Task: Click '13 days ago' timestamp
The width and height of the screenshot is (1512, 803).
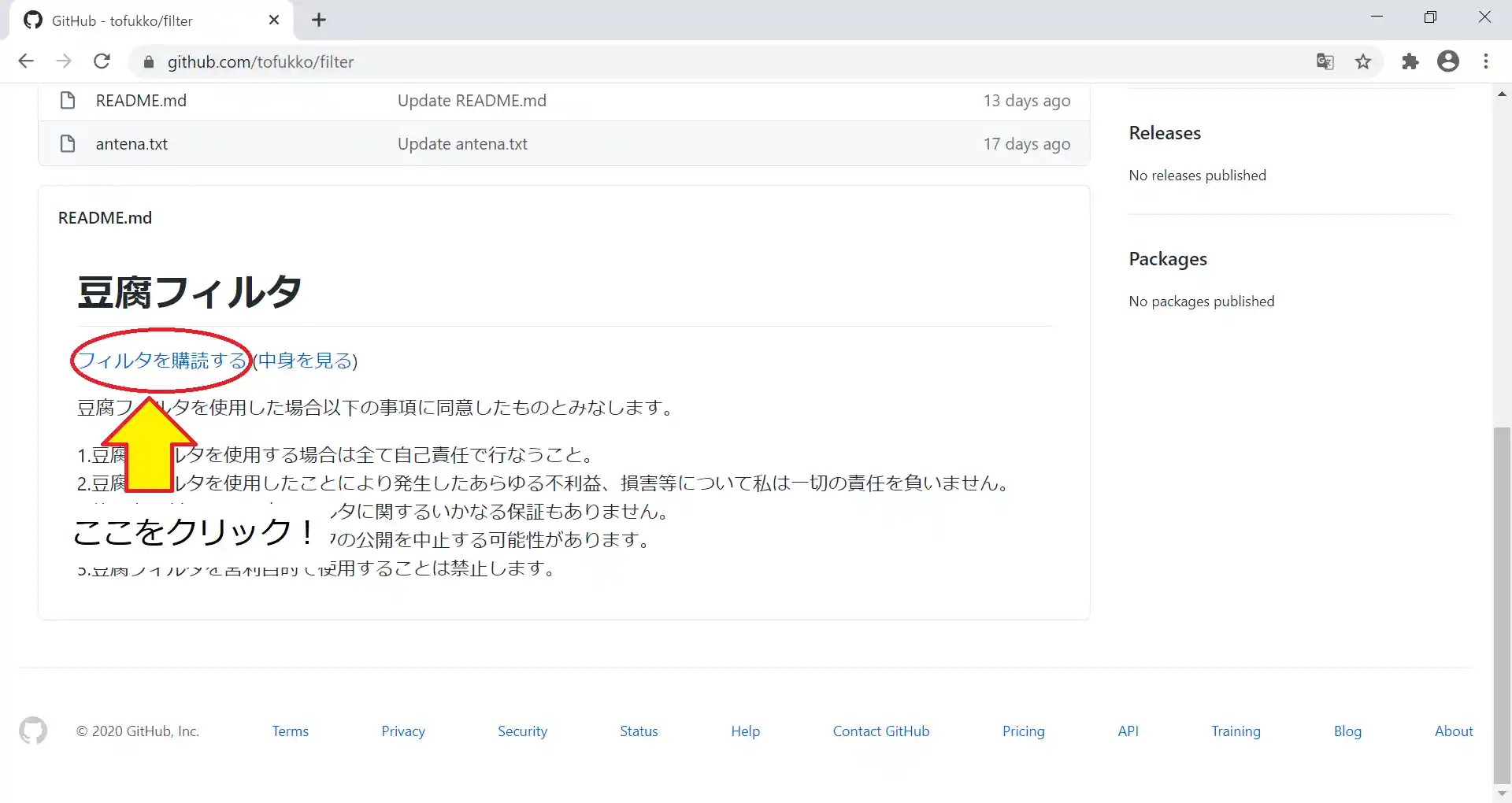Action: click(x=1027, y=101)
